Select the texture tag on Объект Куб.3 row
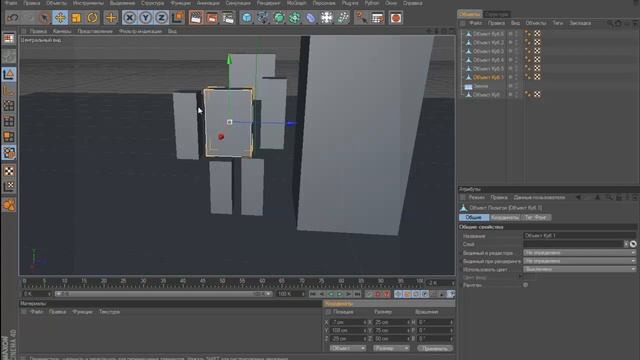The width and height of the screenshot is (640, 360). [538, 51]
